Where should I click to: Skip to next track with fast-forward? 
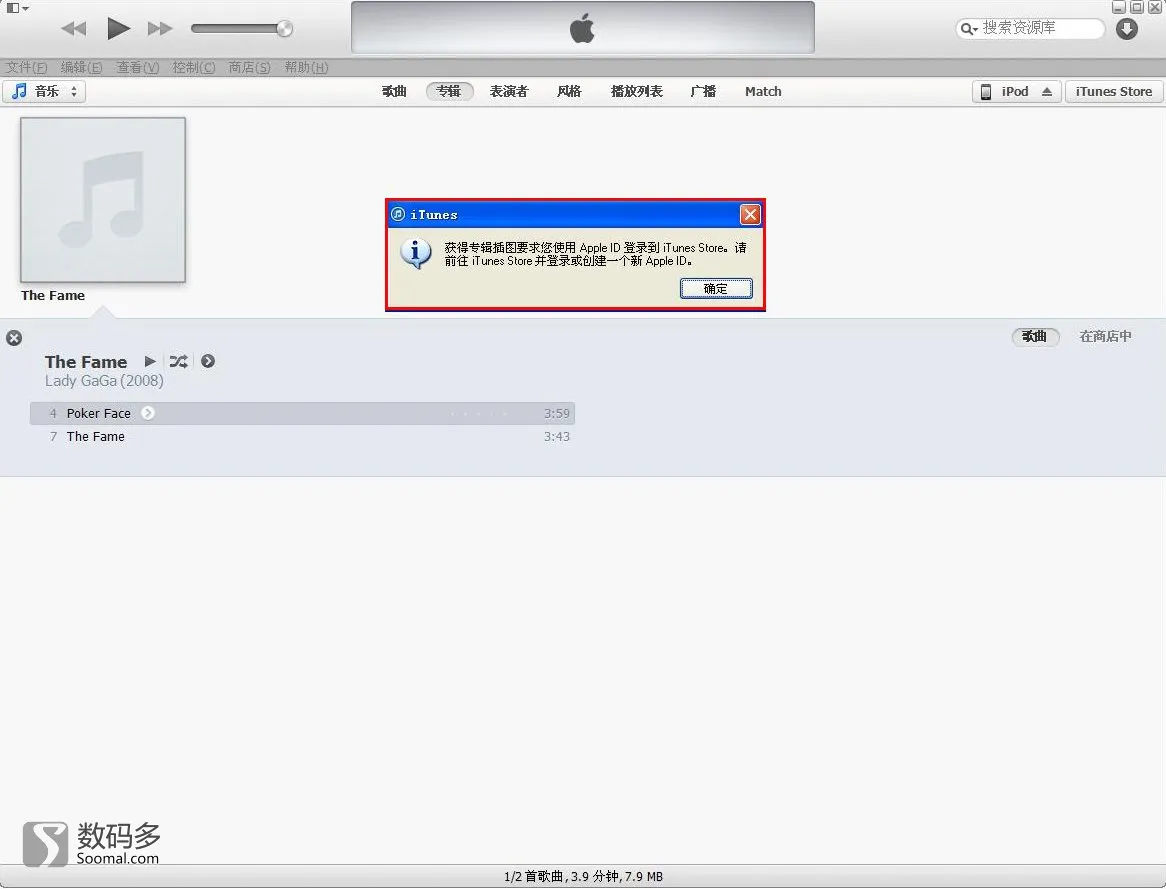pos(160,29)
